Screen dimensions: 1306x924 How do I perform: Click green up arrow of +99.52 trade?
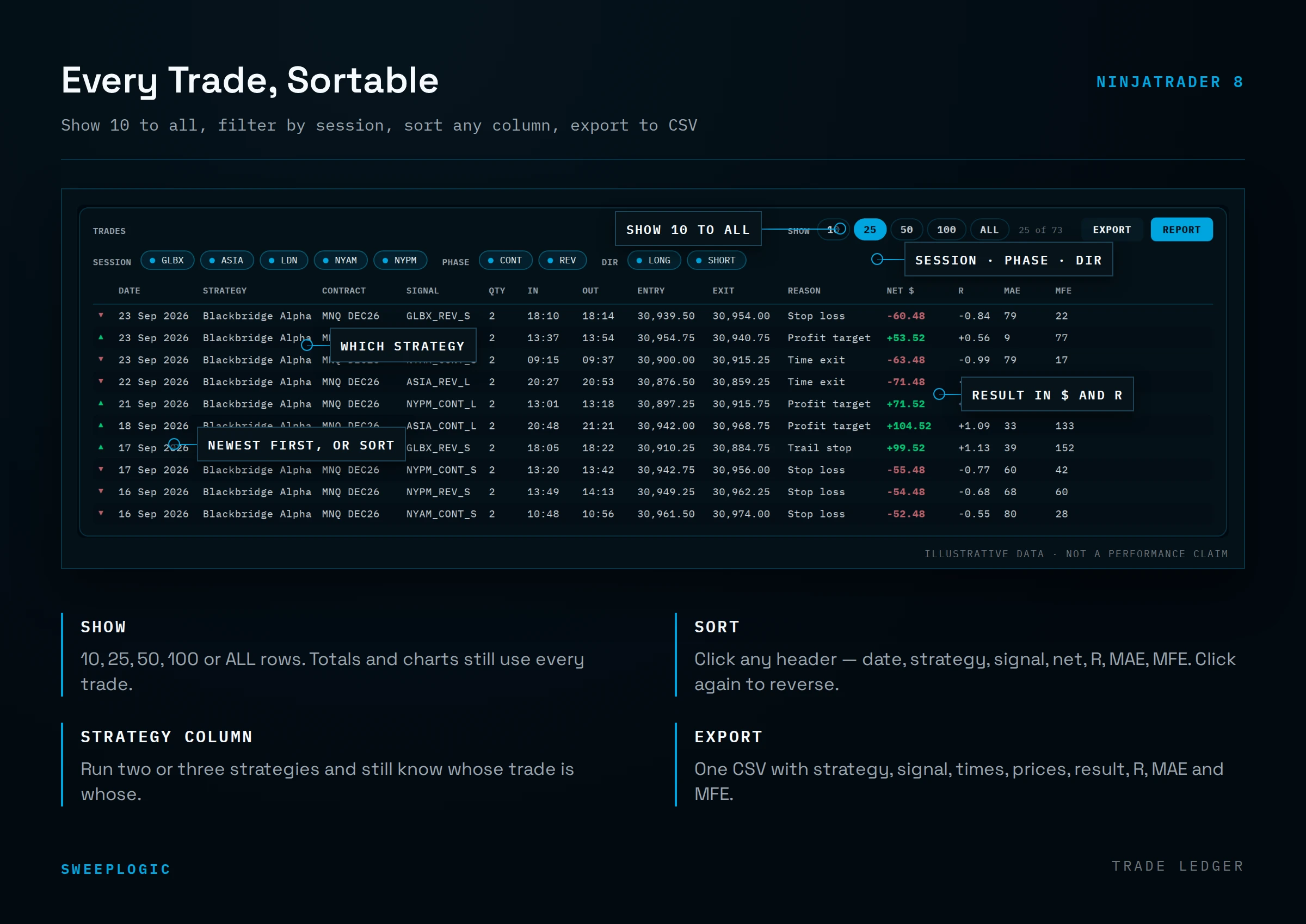coord(101,447)
